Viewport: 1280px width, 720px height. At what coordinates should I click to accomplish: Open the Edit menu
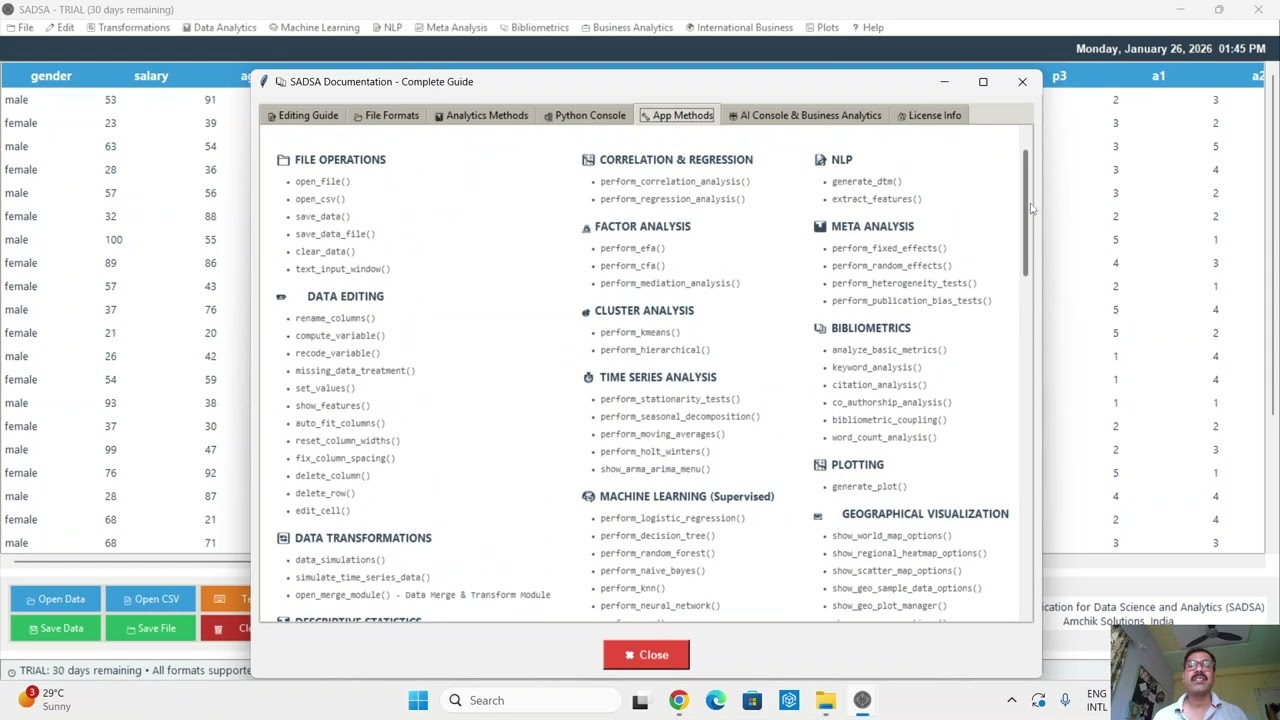tap(58, 27)
